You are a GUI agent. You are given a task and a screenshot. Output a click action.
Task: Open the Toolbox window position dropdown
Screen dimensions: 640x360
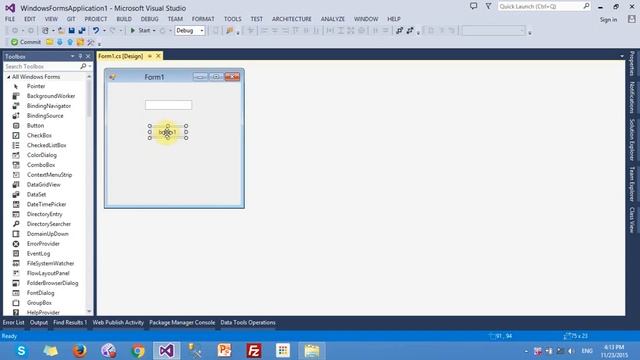click(x=72, y=56)
